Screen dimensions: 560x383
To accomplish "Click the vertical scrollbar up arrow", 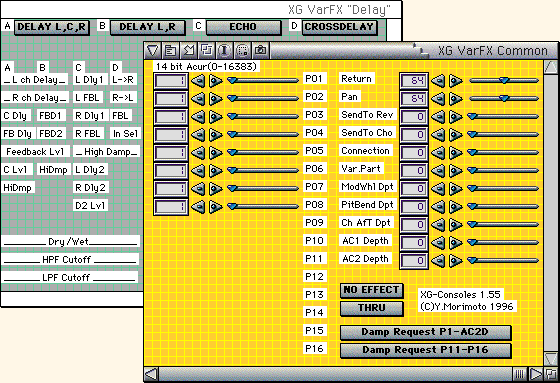I will tap(550, 67).
